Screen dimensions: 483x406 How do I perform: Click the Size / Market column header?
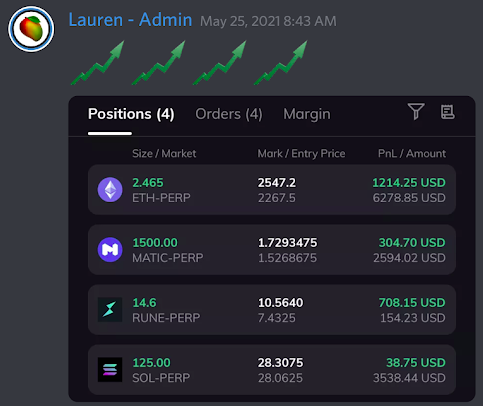(164, 153)
